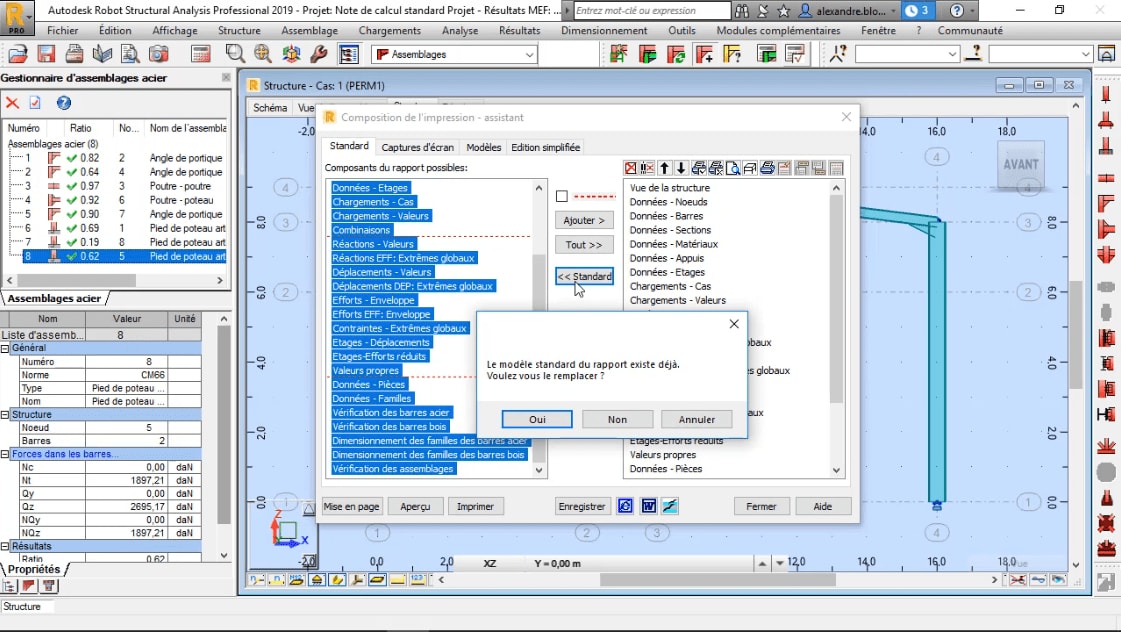Image resolution: width=1121 pixels, height=632 pixels.
Task: Collapse the Résultats property group
Action: pos(5,546)
